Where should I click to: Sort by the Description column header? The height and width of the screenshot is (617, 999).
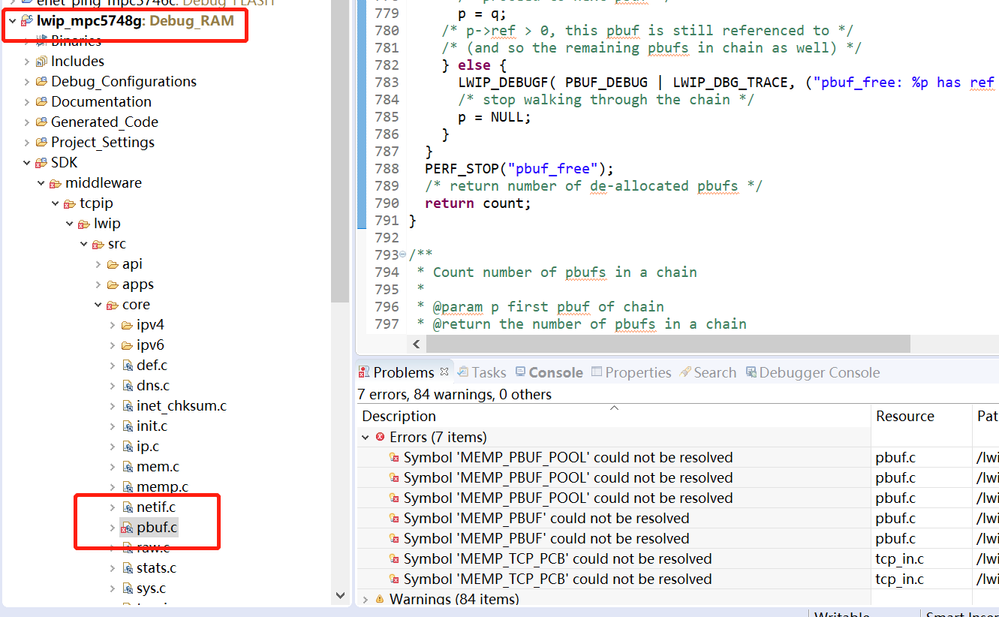point(614,416)
